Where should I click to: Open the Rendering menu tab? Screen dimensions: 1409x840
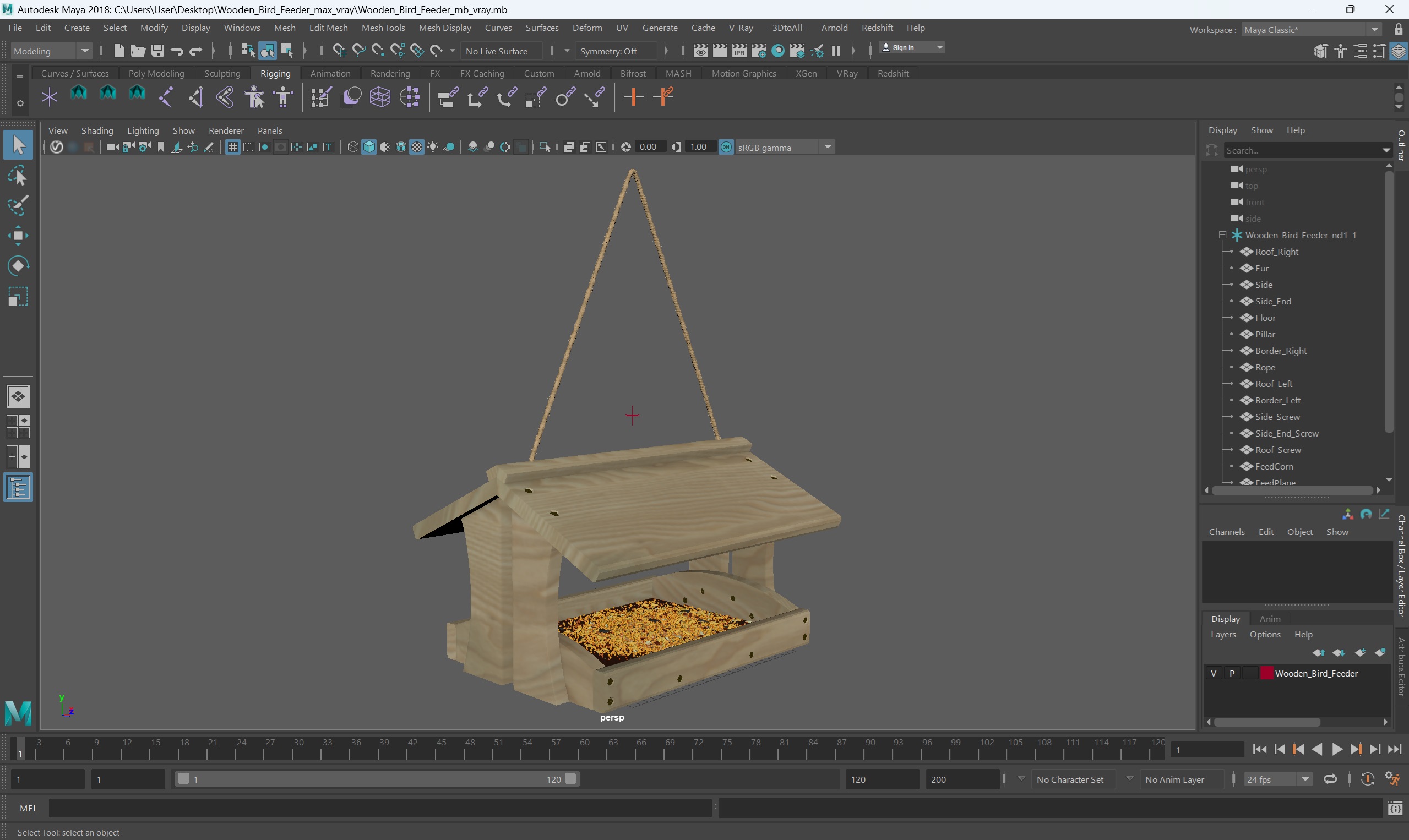pos(389,73)
